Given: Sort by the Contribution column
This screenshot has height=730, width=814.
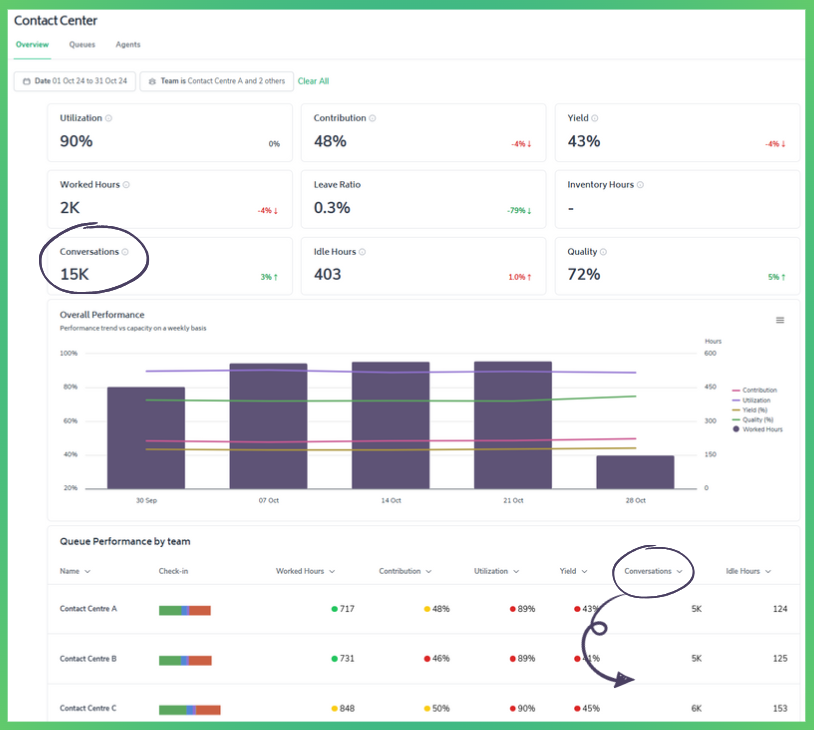Looking at the screenshot, I should click(405, 571).
